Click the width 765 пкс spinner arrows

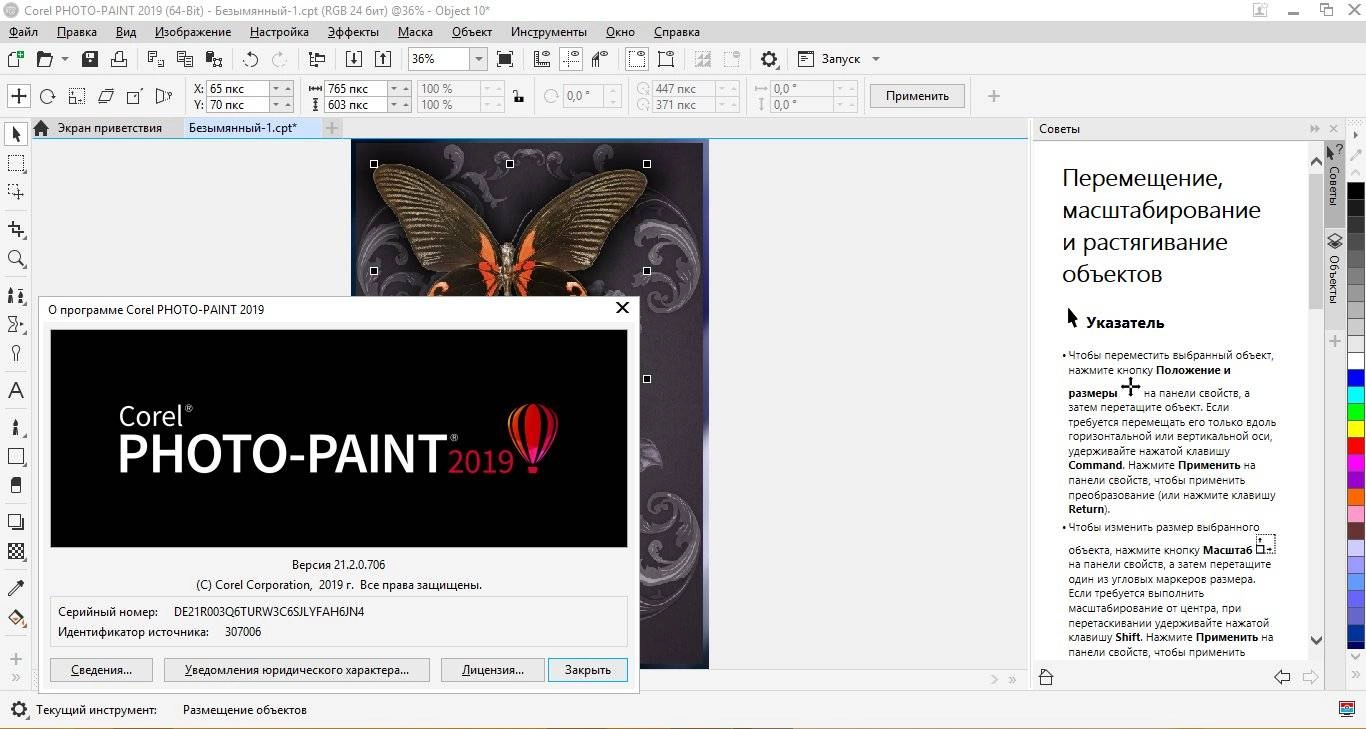pyautogui.click(x=399, y=88)
